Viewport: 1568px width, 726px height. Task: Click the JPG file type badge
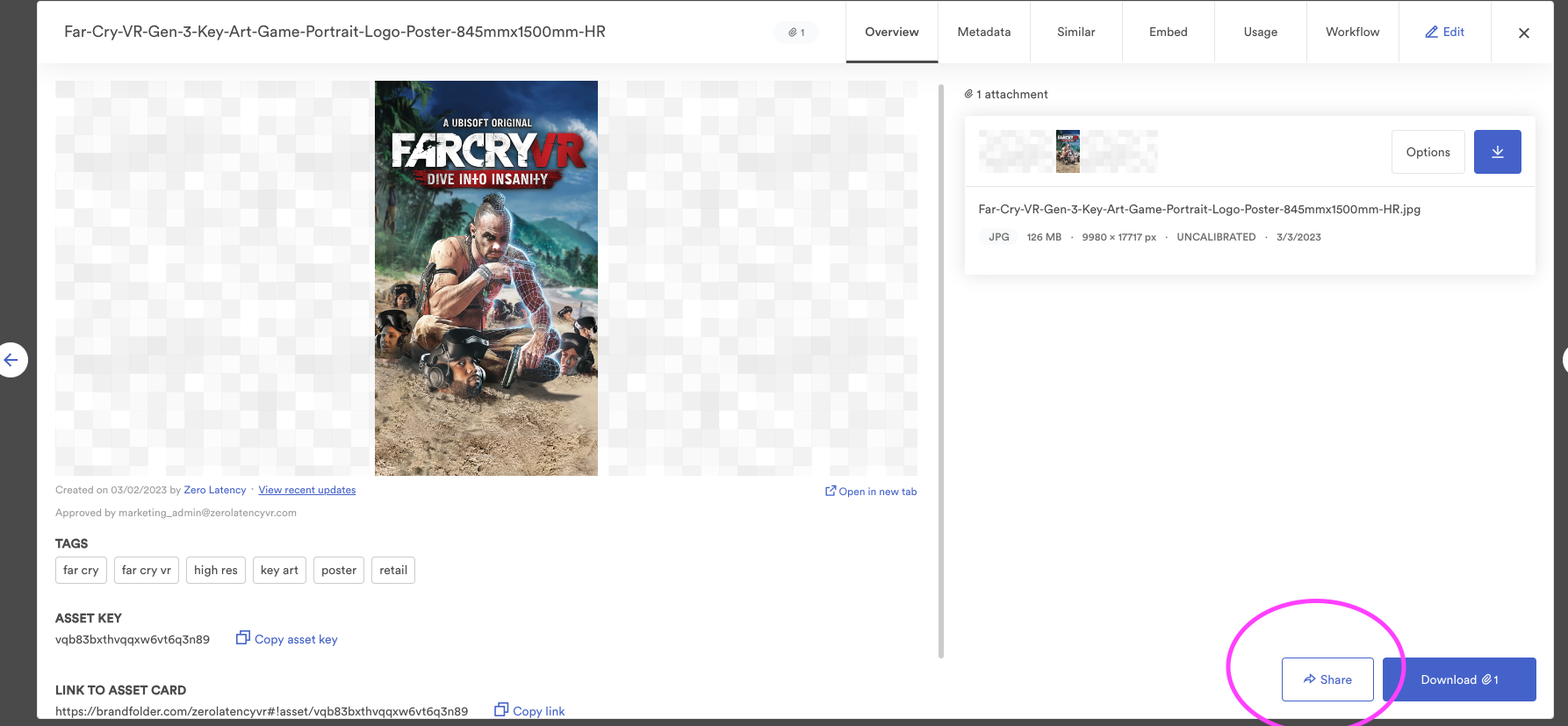(998, 237)
